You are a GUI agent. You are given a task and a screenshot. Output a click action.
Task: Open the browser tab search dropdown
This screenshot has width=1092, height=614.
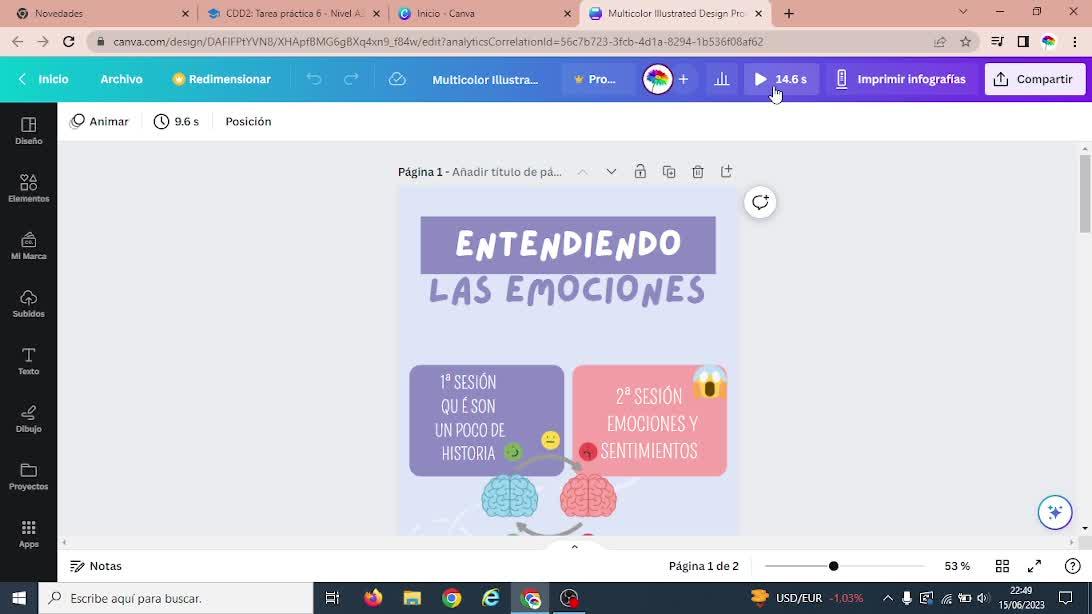coord(962,13)
